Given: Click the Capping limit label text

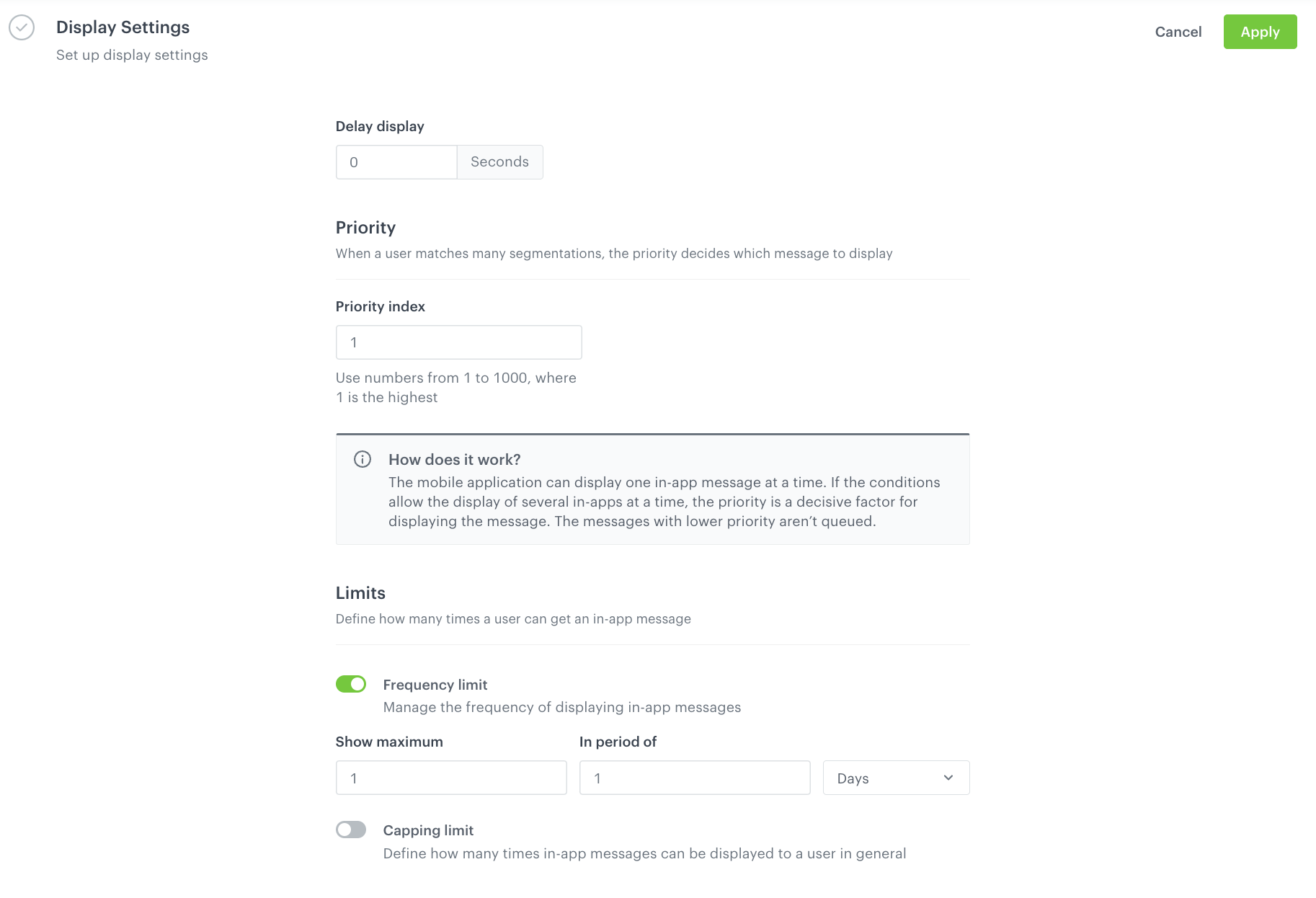Looking at the screenshot, I should (x=428, y=830).
